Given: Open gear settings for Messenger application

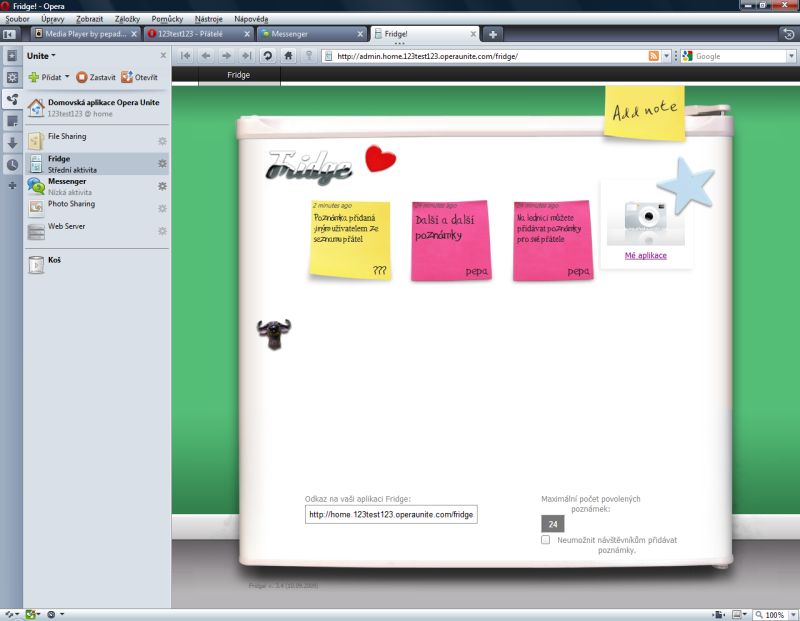Looking at the screenshot, I should (162, 186).
